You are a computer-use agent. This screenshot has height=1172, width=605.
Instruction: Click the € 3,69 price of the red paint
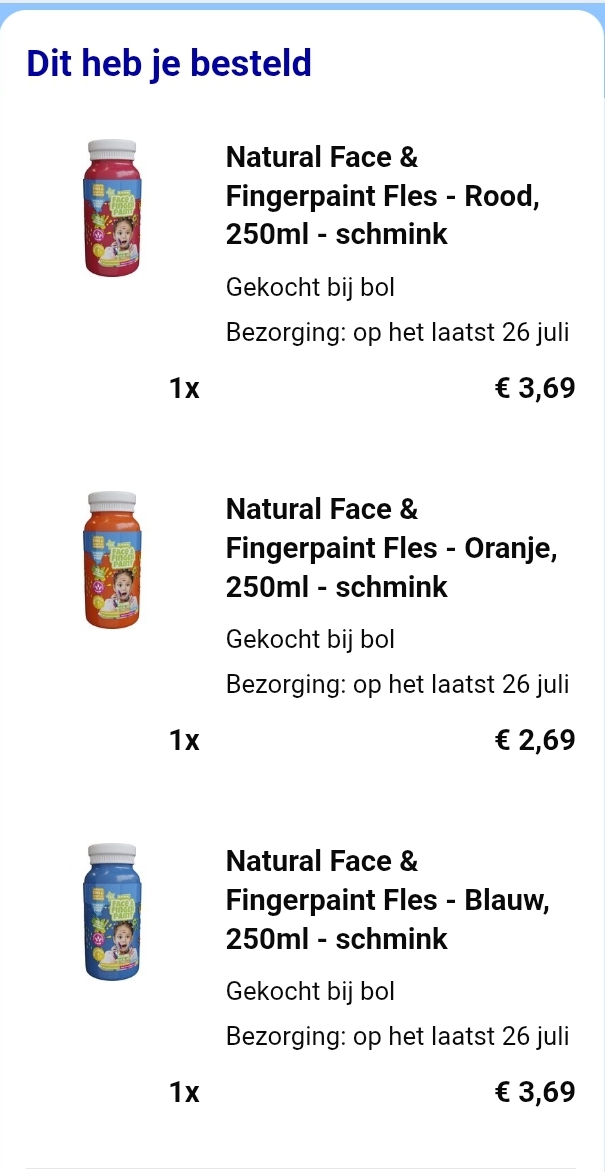click(536, 388)
